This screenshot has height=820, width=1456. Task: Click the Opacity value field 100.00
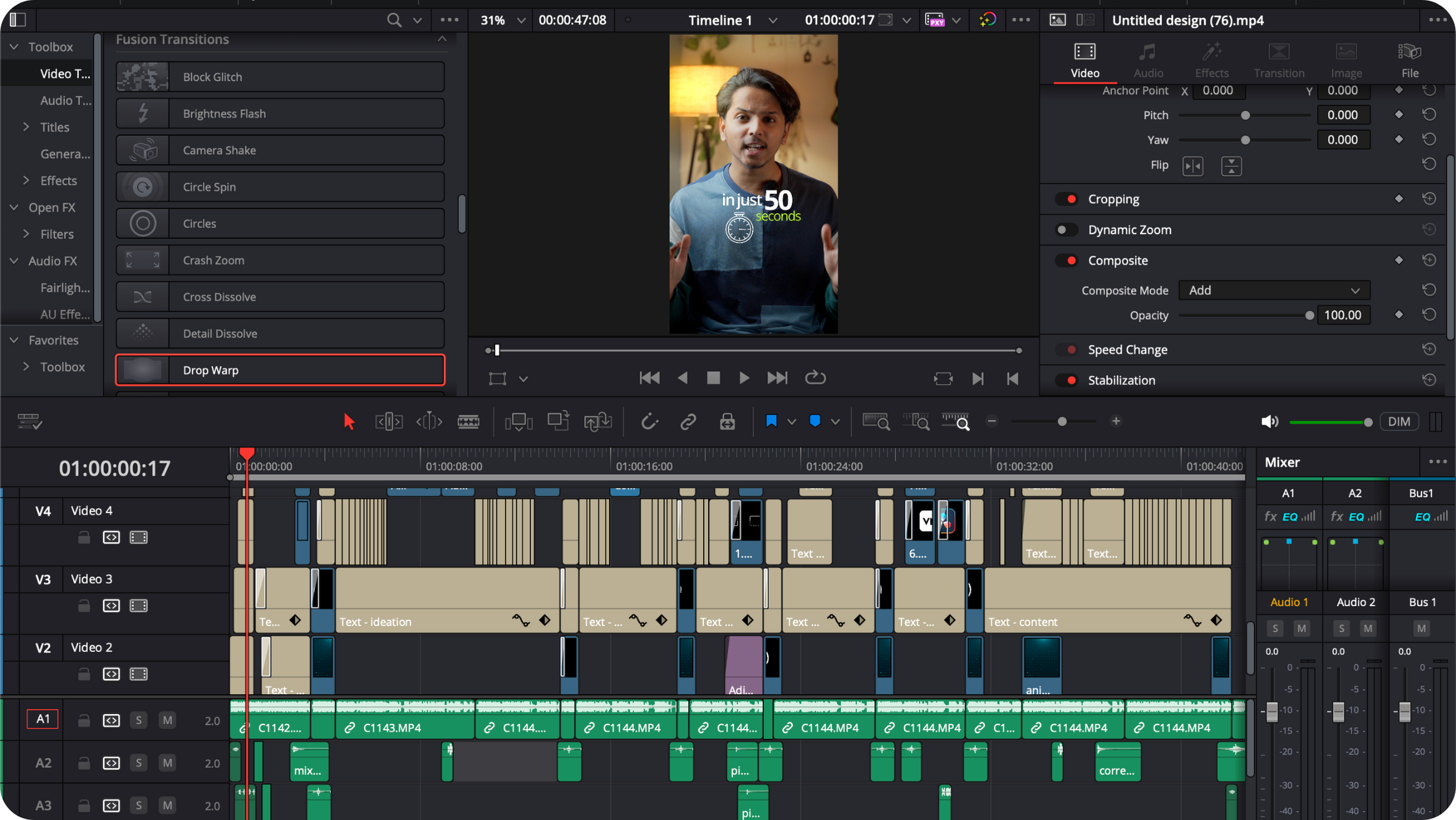(1343, 315)
